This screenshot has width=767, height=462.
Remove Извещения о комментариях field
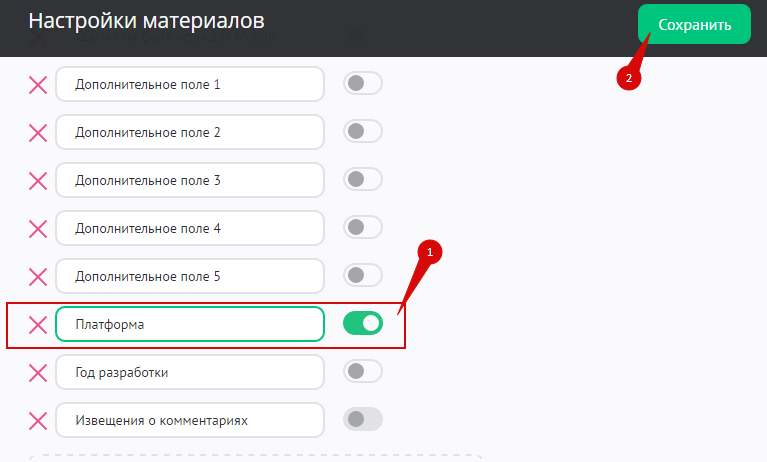tap(38, 420)
